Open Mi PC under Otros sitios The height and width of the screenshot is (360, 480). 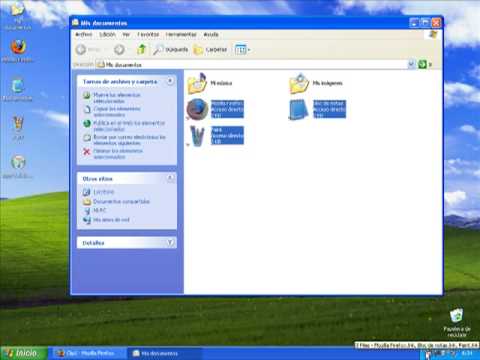(x=100, y=210)
